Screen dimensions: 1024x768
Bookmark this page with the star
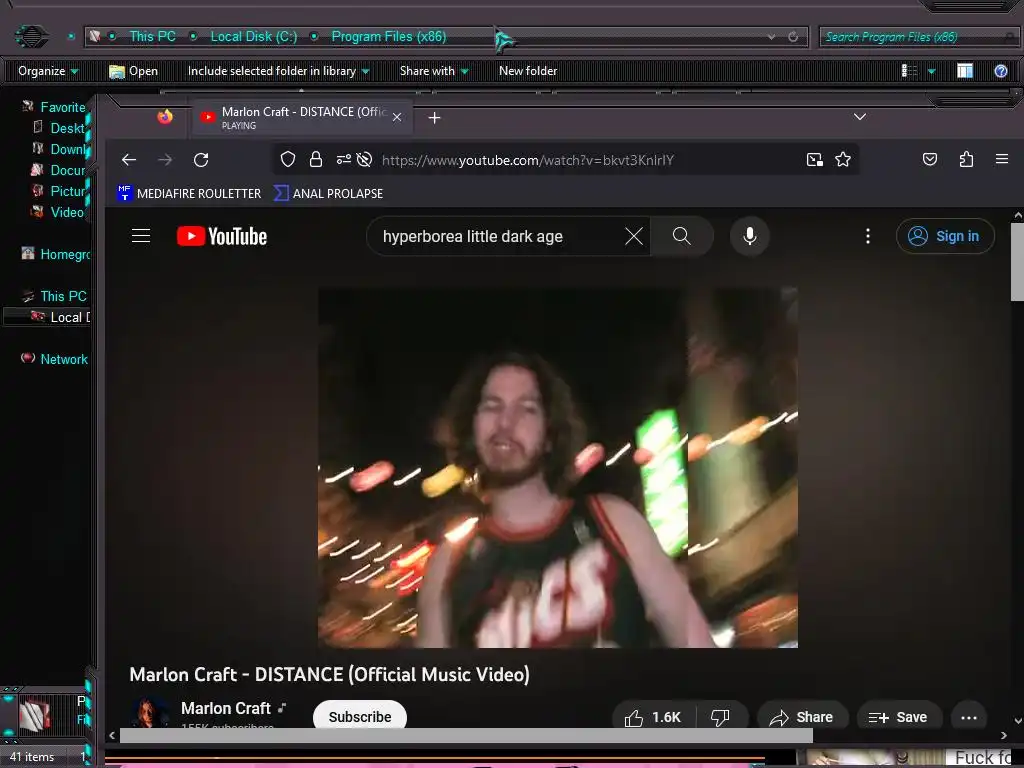(843, 159)
